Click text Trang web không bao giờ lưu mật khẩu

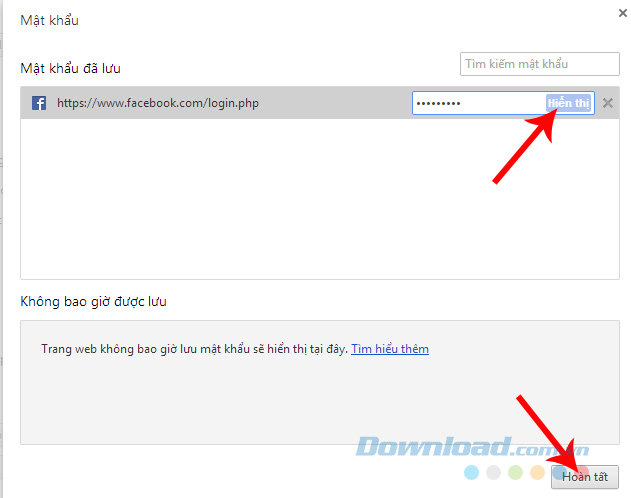[x=145, y=349]
